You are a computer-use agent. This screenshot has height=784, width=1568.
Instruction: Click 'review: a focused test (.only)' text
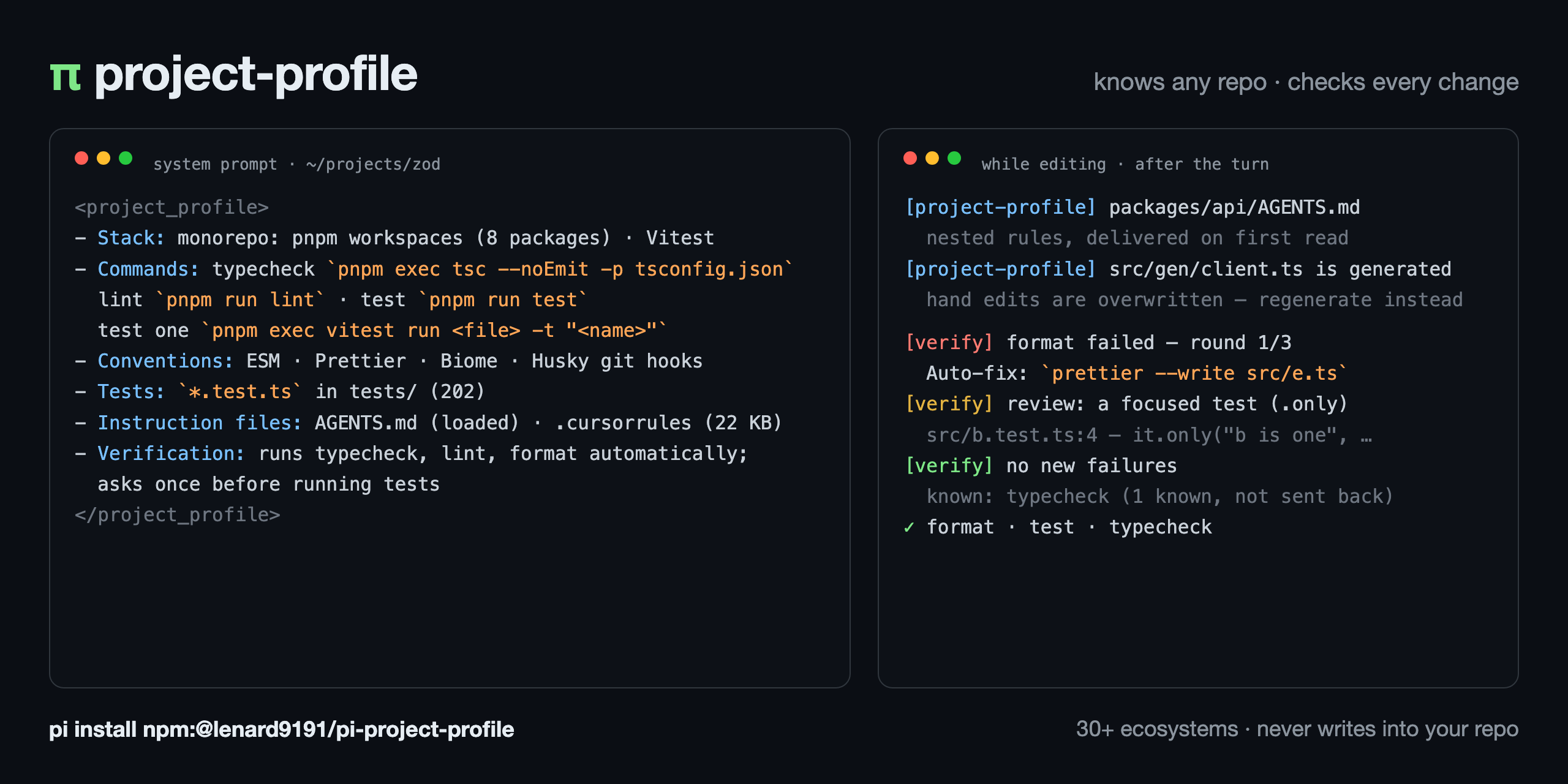[1177, 404]
